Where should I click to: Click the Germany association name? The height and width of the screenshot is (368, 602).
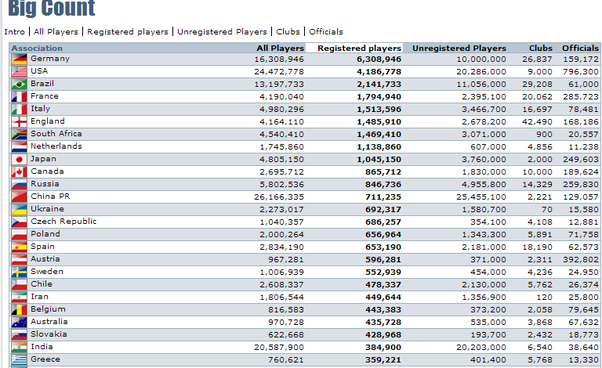point(50,59)
